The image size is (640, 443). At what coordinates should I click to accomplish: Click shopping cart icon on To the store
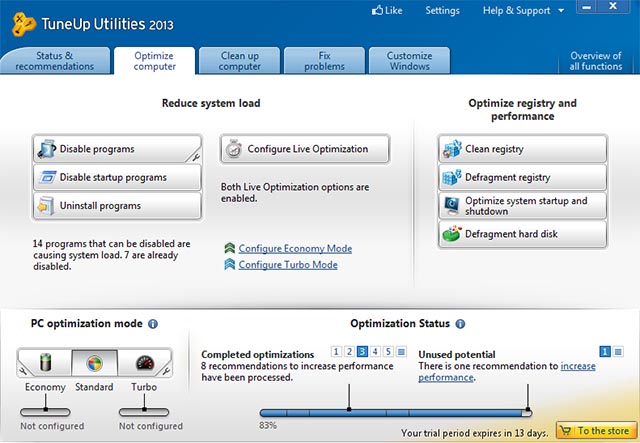tap(566, 430)
